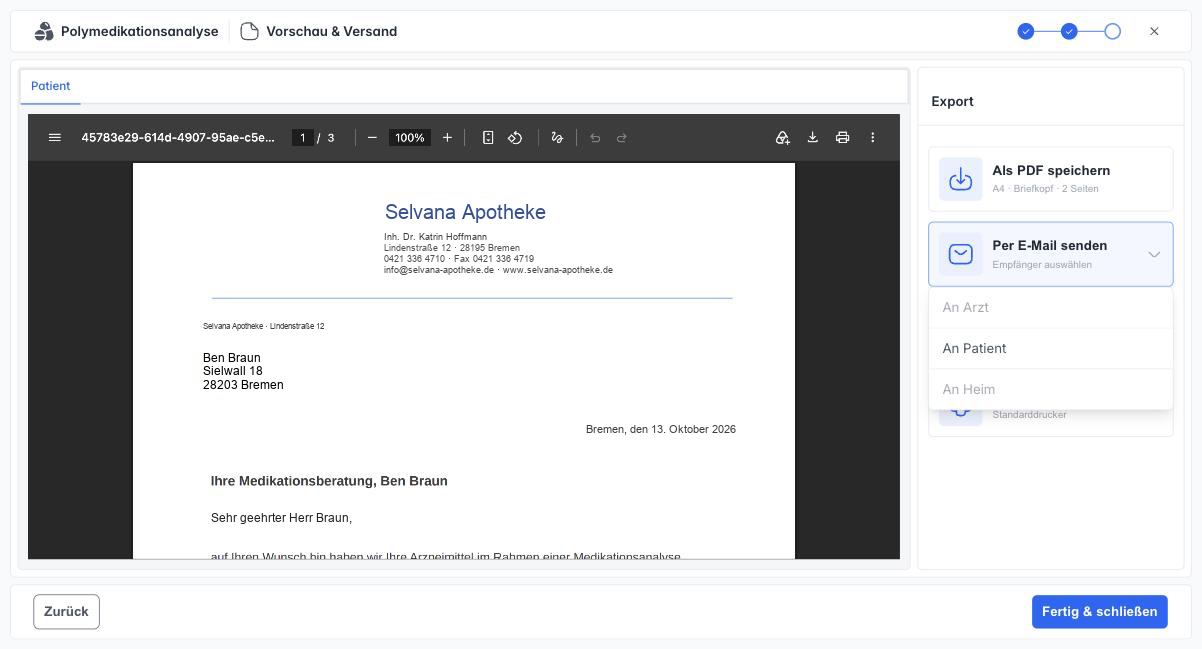Viewport: 1202px width, 649px height.
Task: Click the Standarddrucker label
Action: pyautogui.click(x=1029, y=414)
